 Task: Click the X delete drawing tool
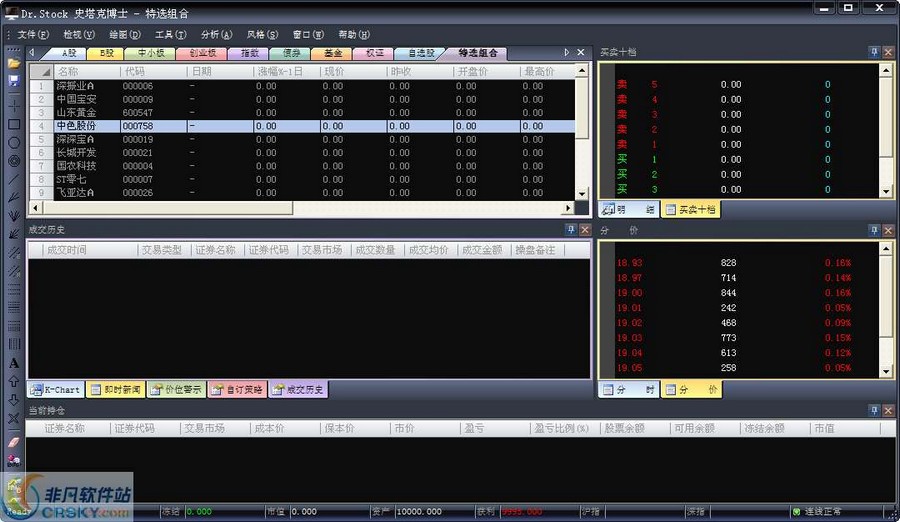(14, 418)
